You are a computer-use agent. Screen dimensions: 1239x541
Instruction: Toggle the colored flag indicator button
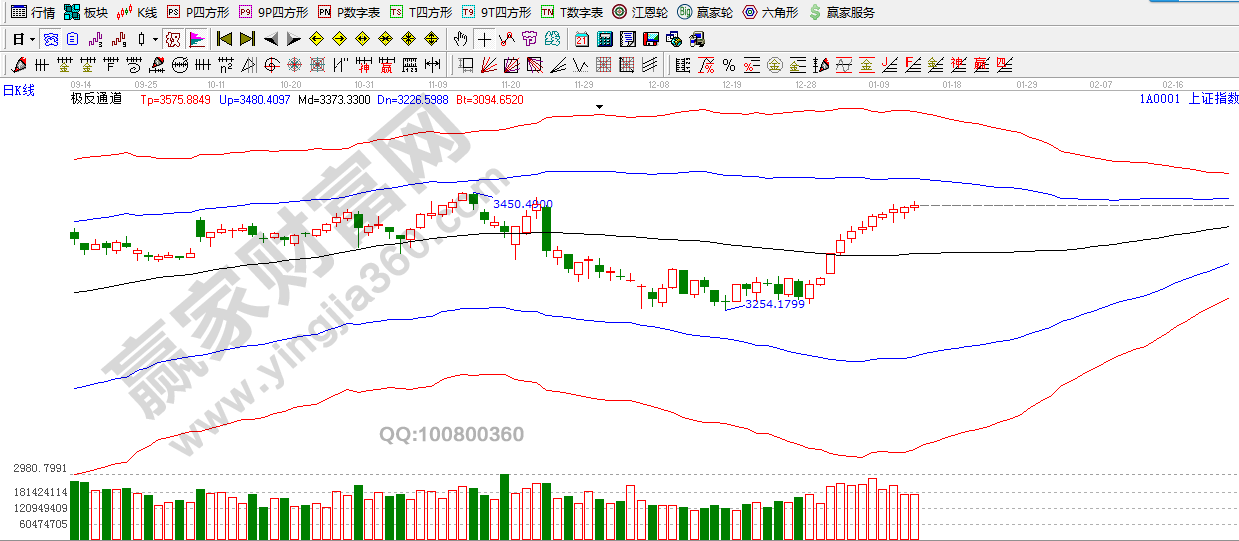point(196,39)
